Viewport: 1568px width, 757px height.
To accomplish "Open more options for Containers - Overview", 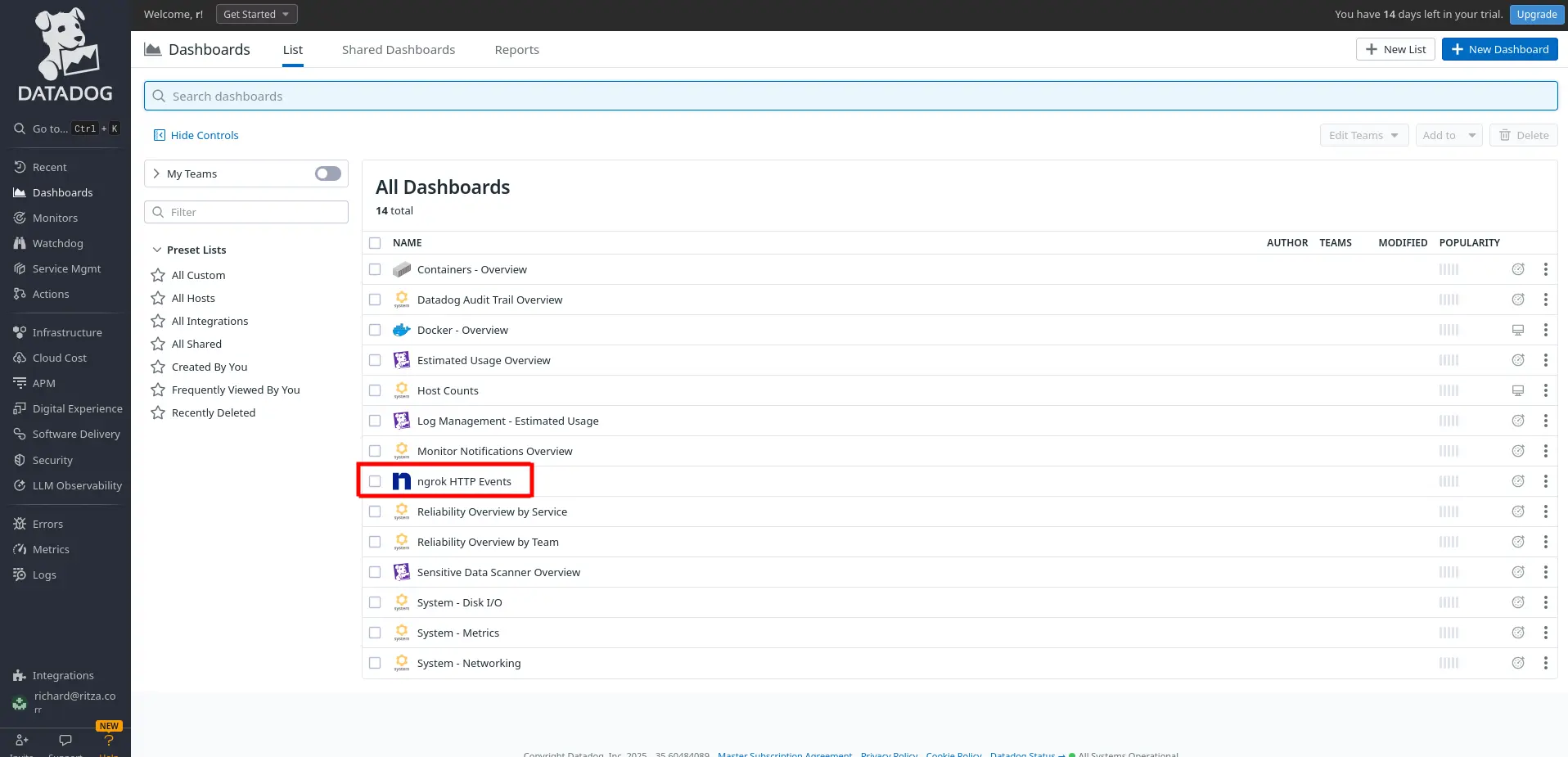I will pyautogui.click(x=1545, y=269).
